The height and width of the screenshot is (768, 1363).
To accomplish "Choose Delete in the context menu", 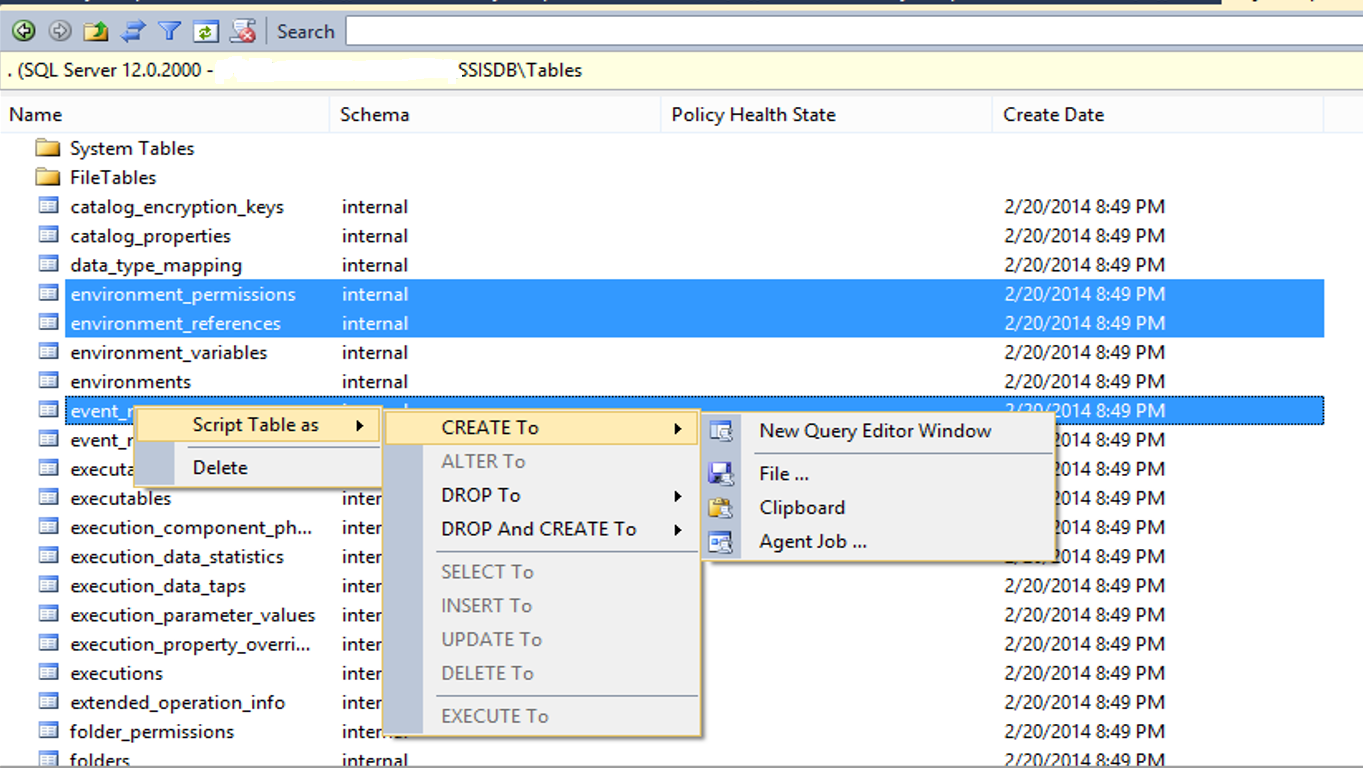I will (220, 467).
